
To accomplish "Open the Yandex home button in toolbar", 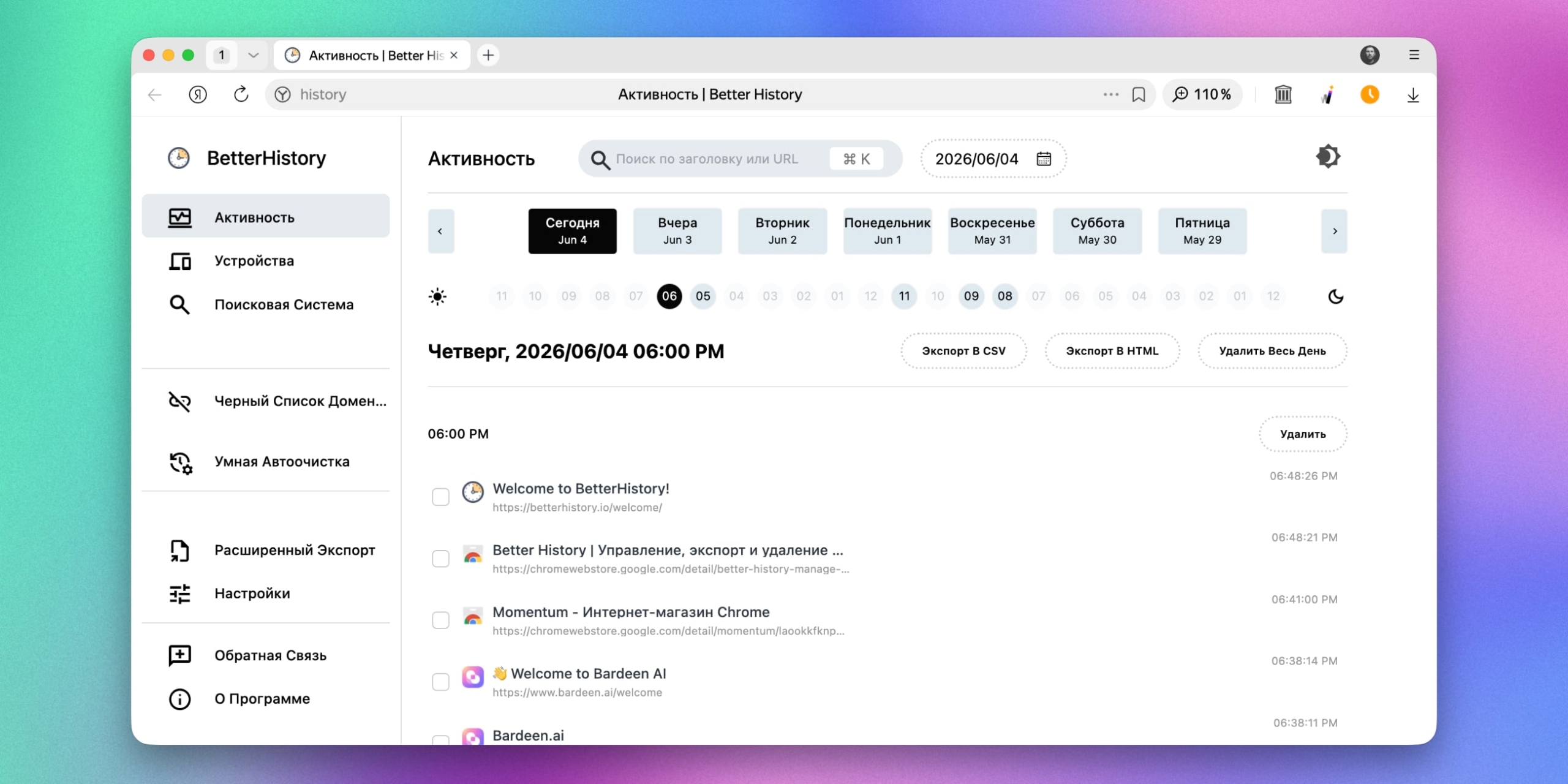I will [x=198, y=94].
